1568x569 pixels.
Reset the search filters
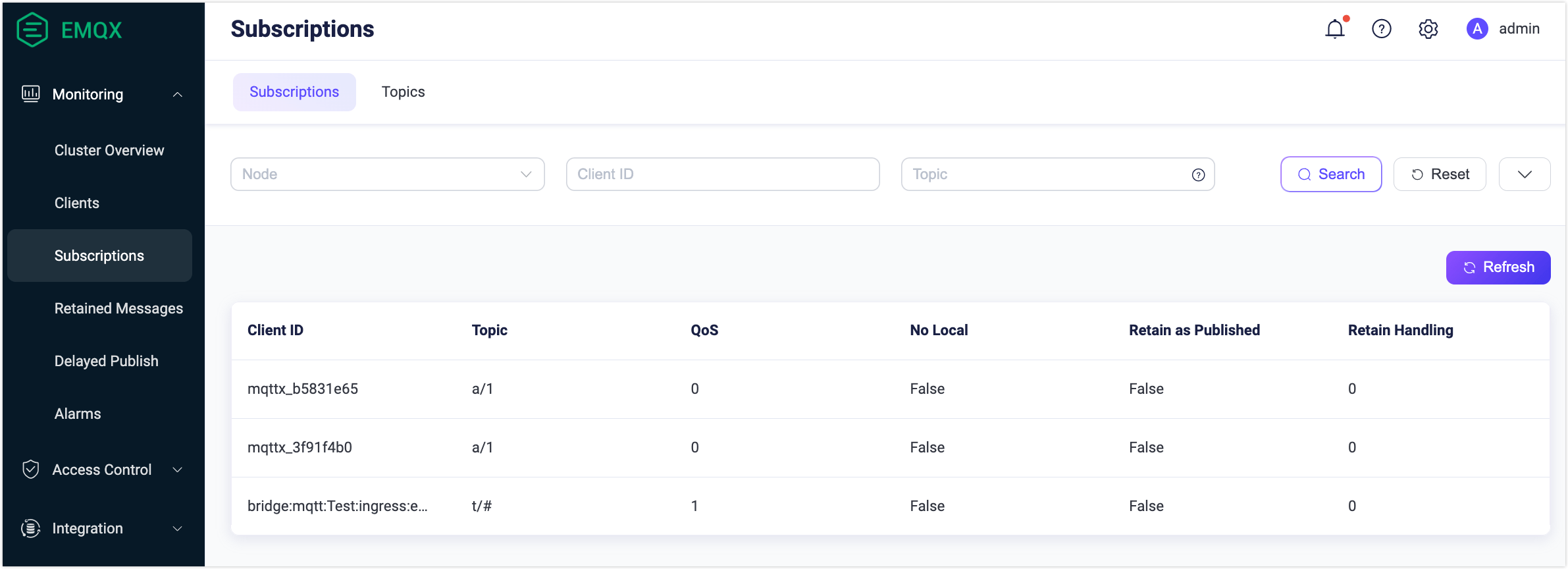(1440, 175)
